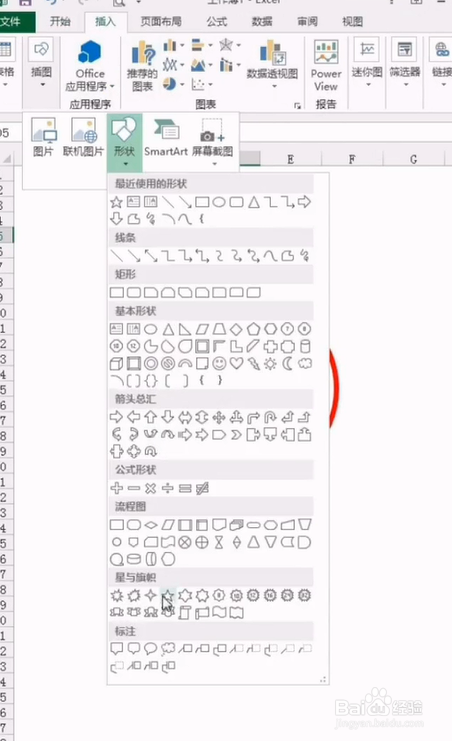Open the Charts group dialog launcher

[x=297, y=106]
